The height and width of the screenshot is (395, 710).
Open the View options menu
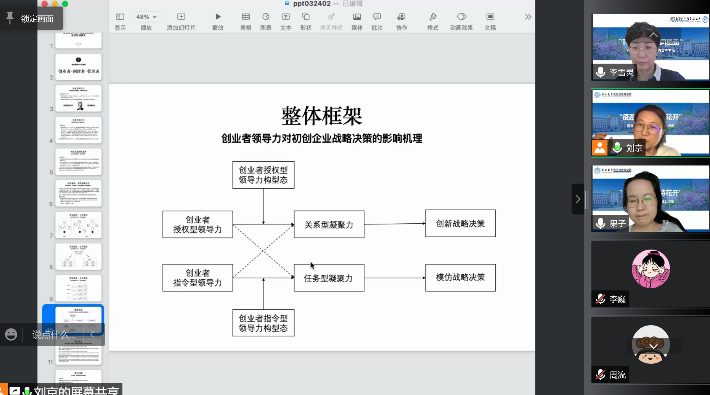[120, 20]
